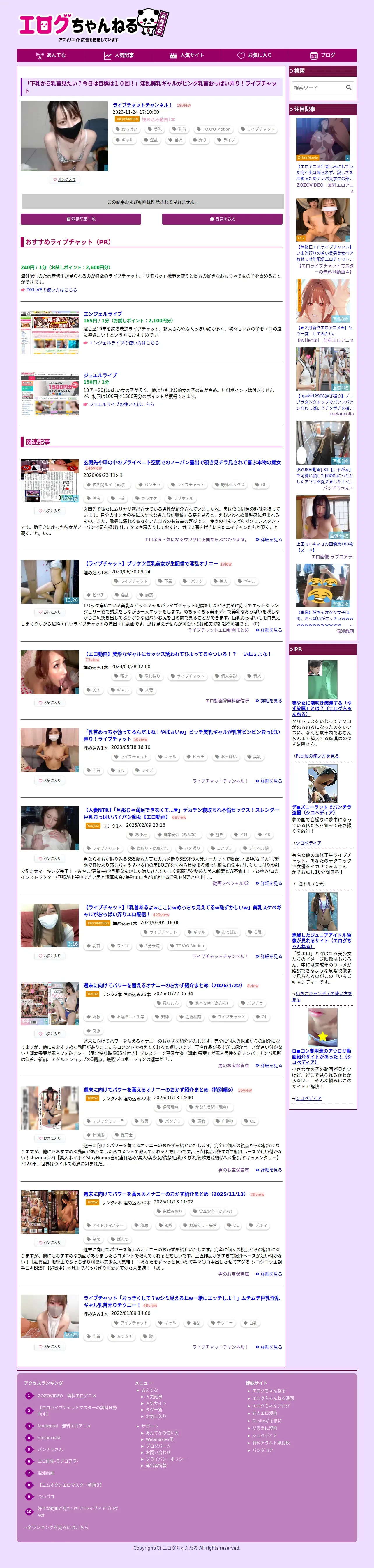Screen dimensions: 374x1568
Task: Open 詳細を見る for the 2025/11/13 article
Action: click(269, 1274)
